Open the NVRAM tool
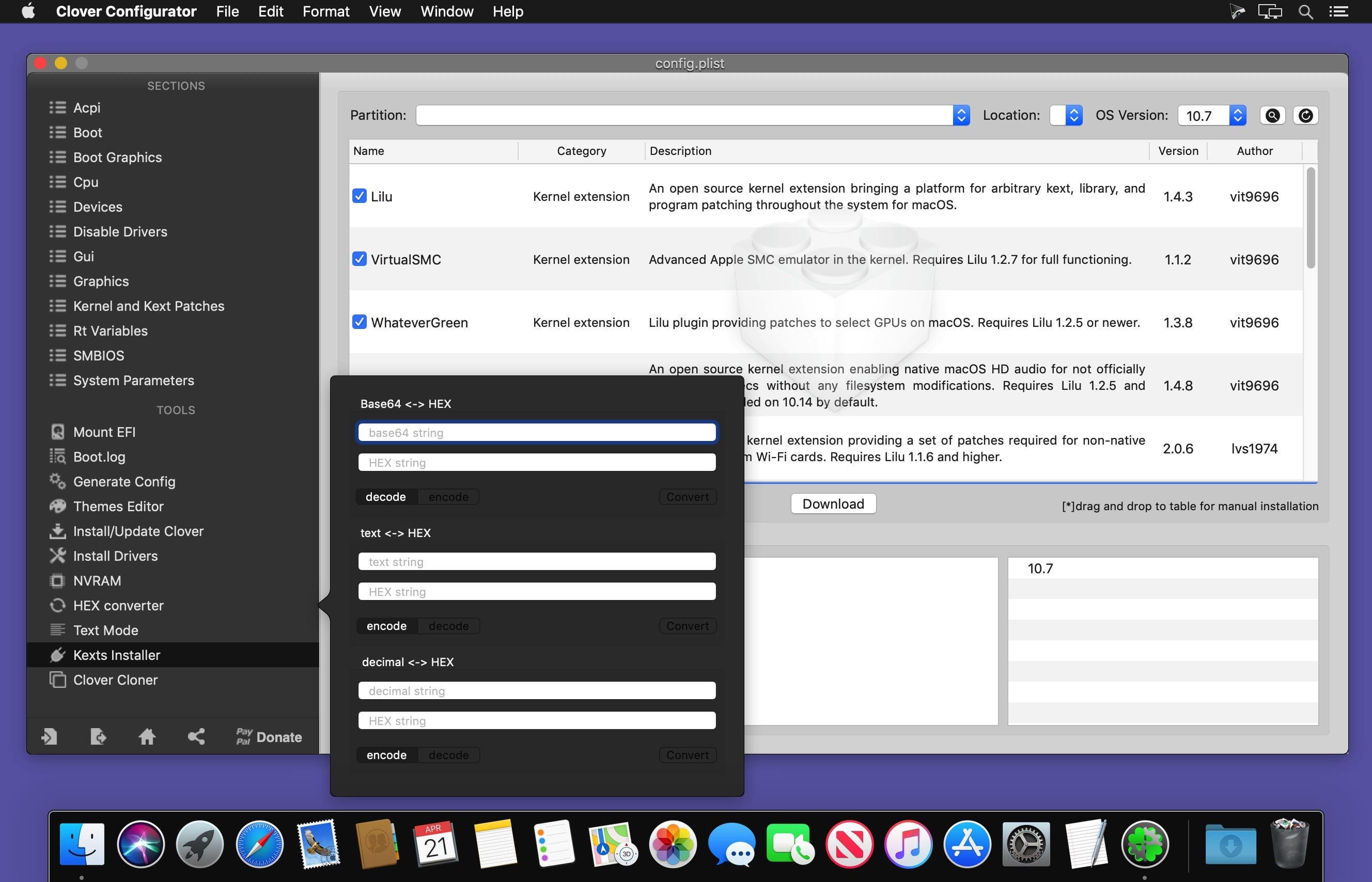The width and height of the screenshot is (1372, 882). [x=97, y=581]
